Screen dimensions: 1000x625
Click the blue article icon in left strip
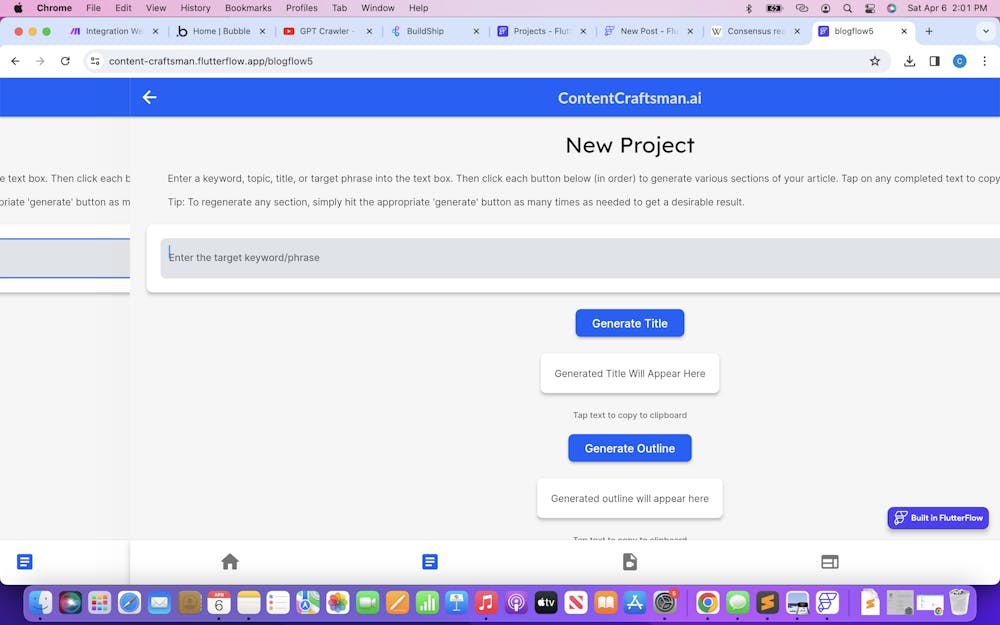click(x=24, y=561)
